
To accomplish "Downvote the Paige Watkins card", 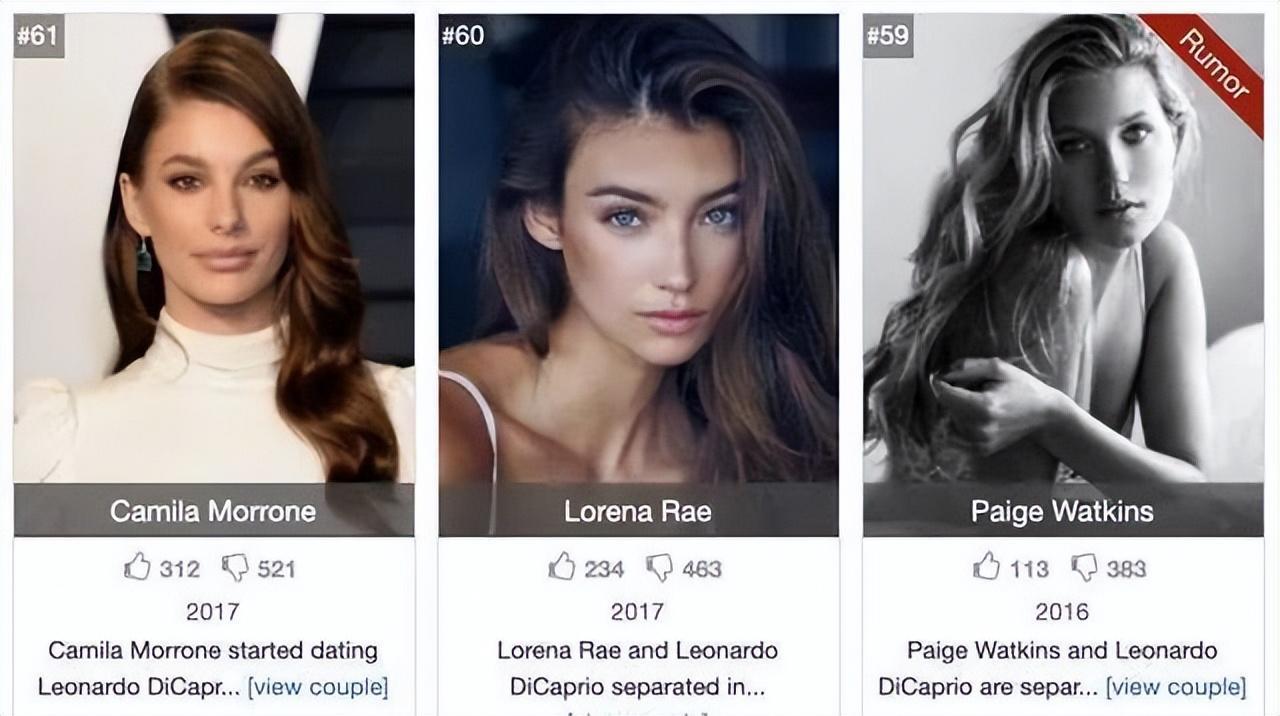I will [1084, 568].
